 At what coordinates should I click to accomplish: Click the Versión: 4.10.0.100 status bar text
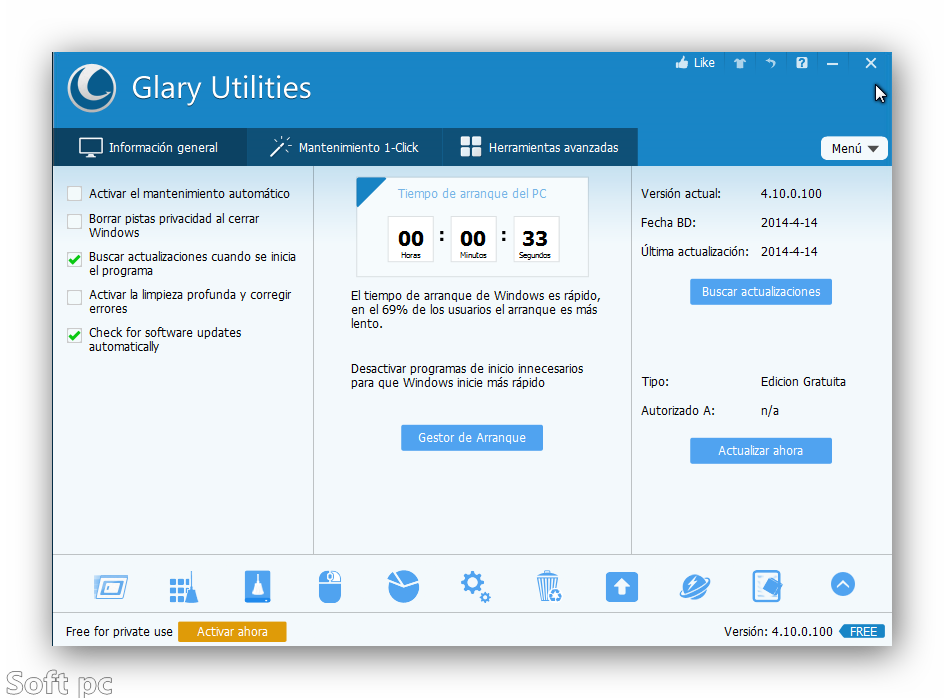coord(778,631)
